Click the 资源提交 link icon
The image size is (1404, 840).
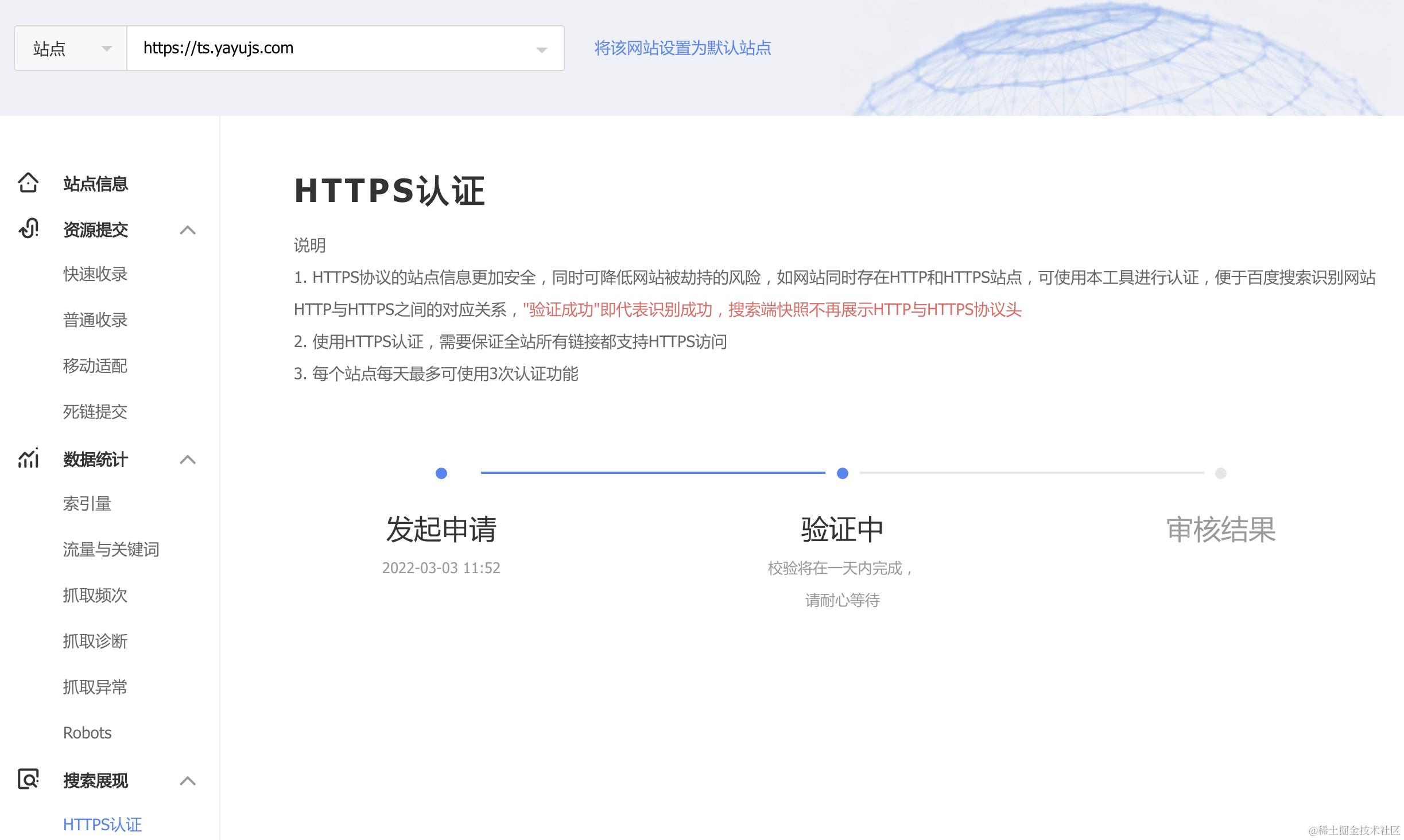click(28, 229)
